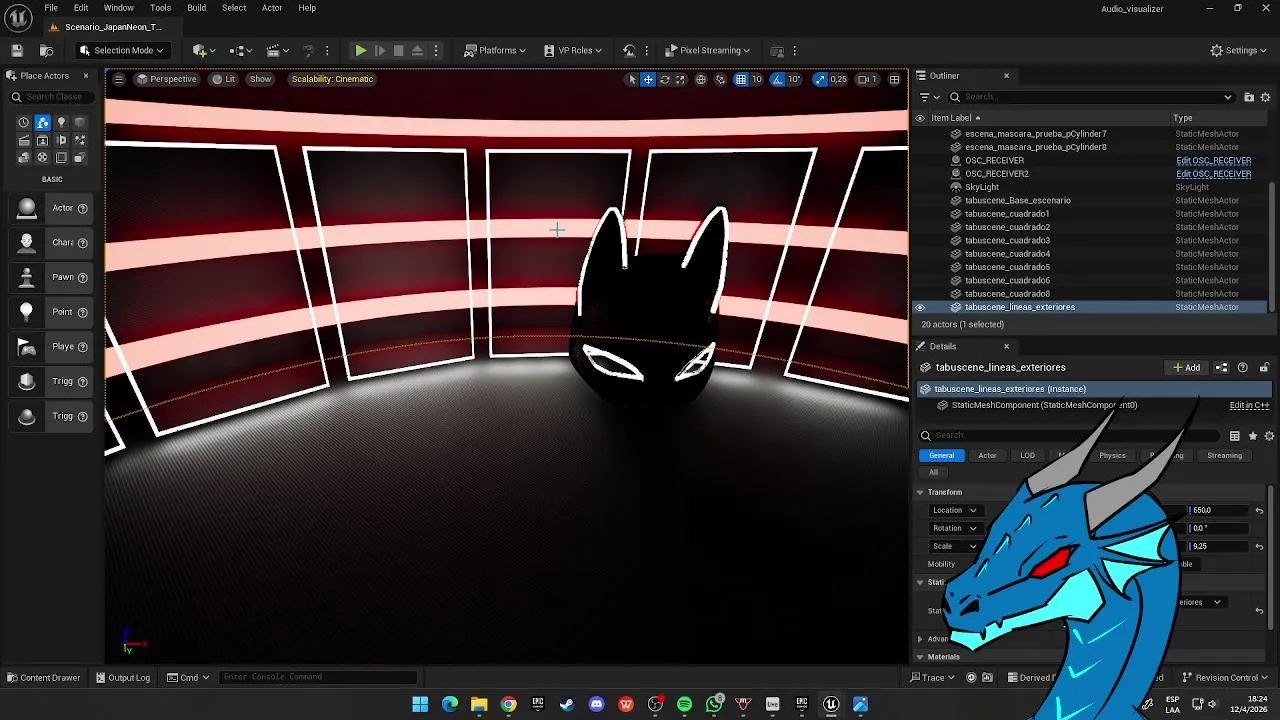Collapse the Transform section in Details
The width and height of the screenshot is (1280, 720).
[920, 492]
